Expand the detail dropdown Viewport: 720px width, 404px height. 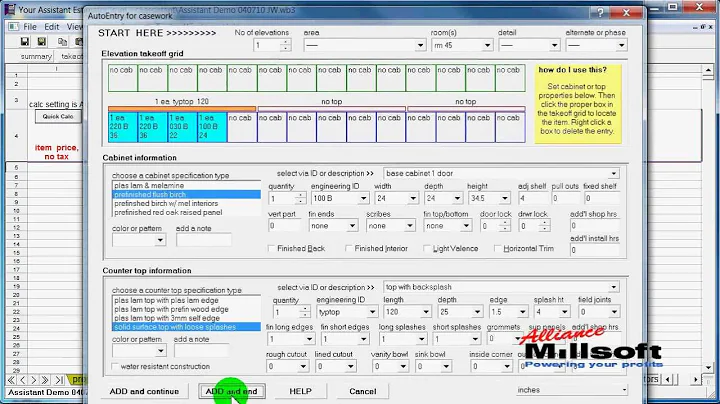554,45
